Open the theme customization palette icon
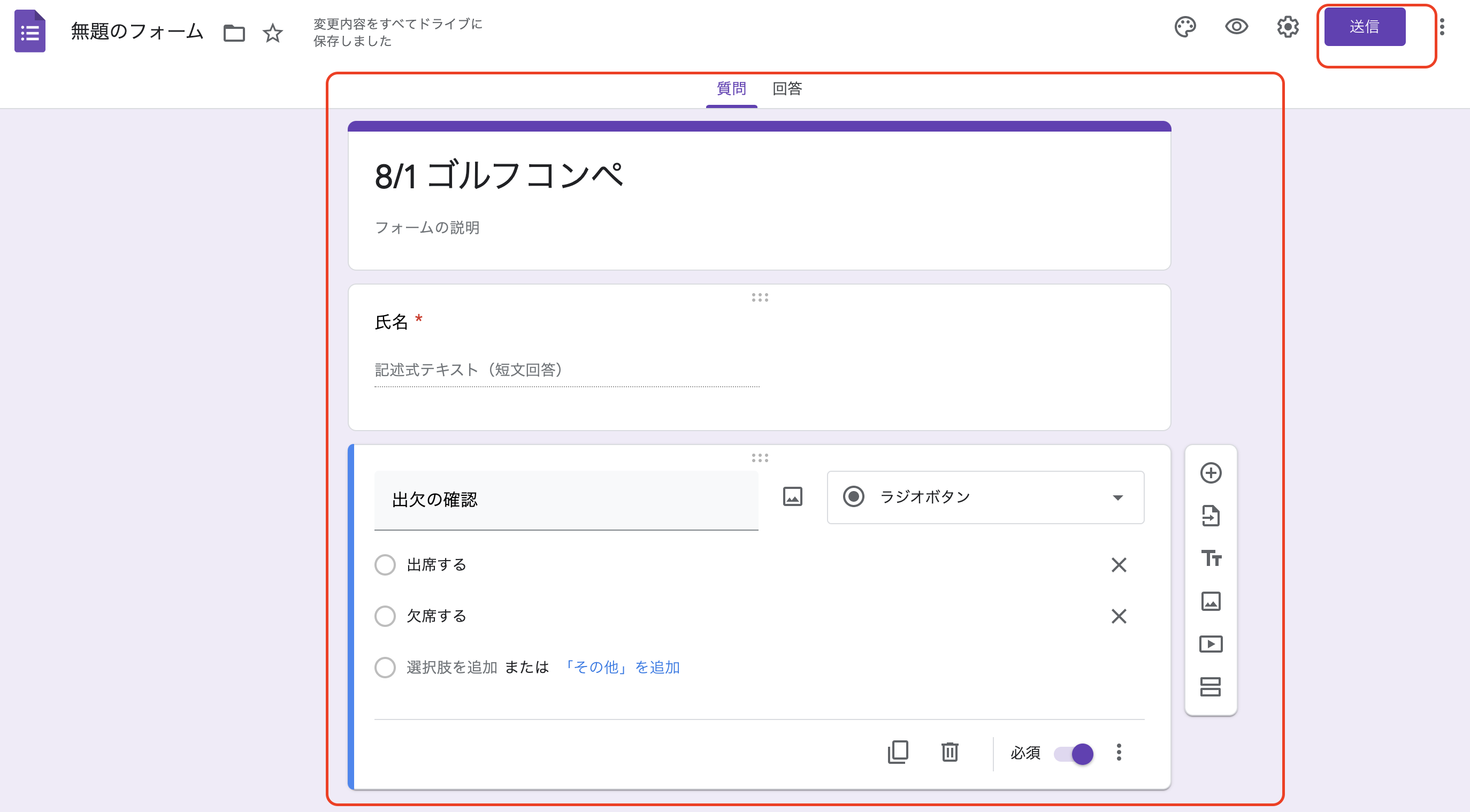The height and width of the screenshot is (812, 1470). [x=1185, y=27]
